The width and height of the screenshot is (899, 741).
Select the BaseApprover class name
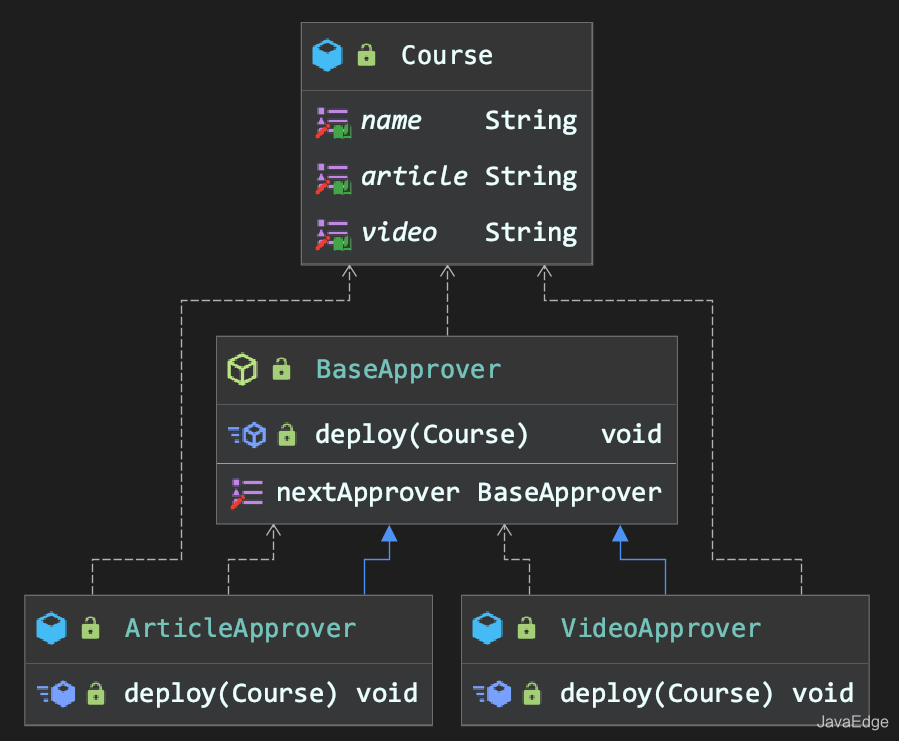coord(408,369)
